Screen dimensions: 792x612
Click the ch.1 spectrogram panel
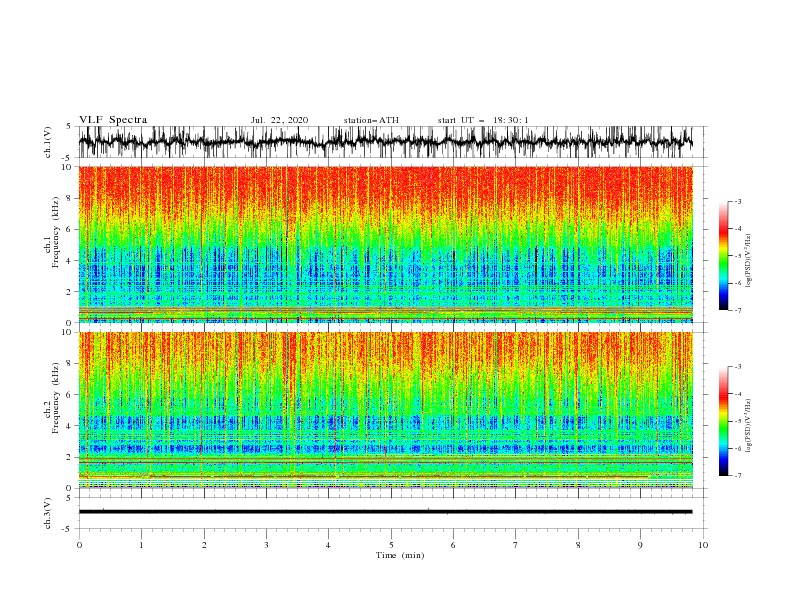coord(385,244)
